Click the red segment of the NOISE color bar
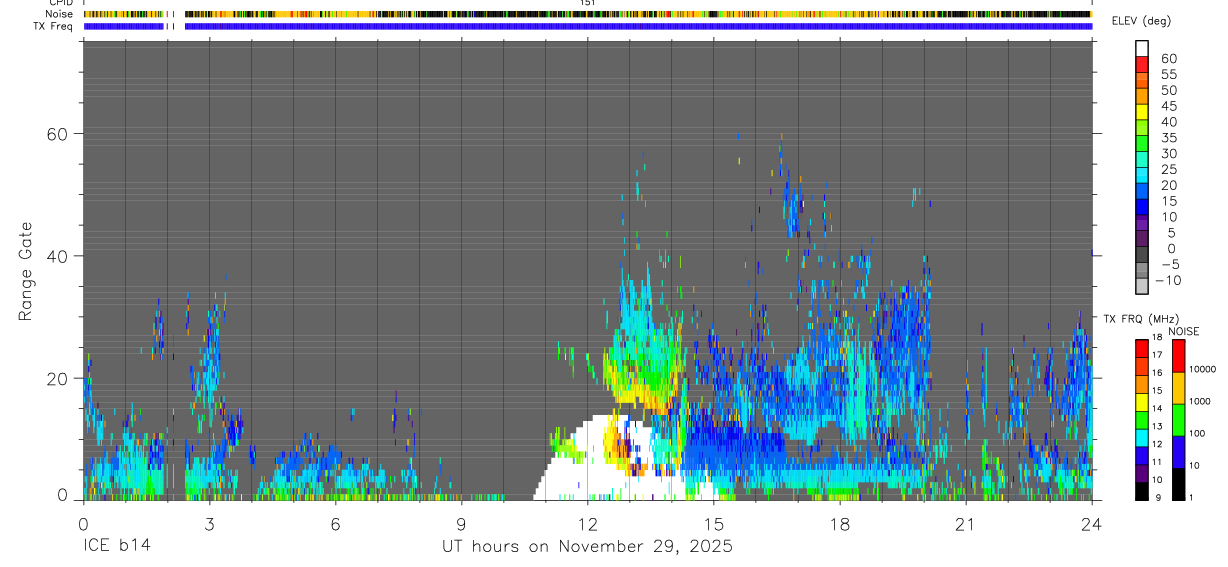The height and width of the screenshot is (567, 1228). click(x=1178, y=357)
